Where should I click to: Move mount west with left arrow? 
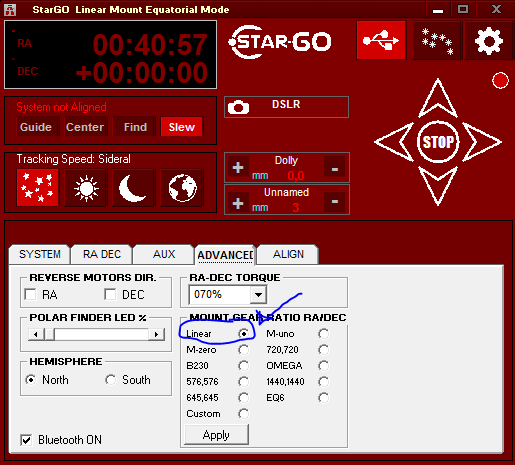coord(394,142)
